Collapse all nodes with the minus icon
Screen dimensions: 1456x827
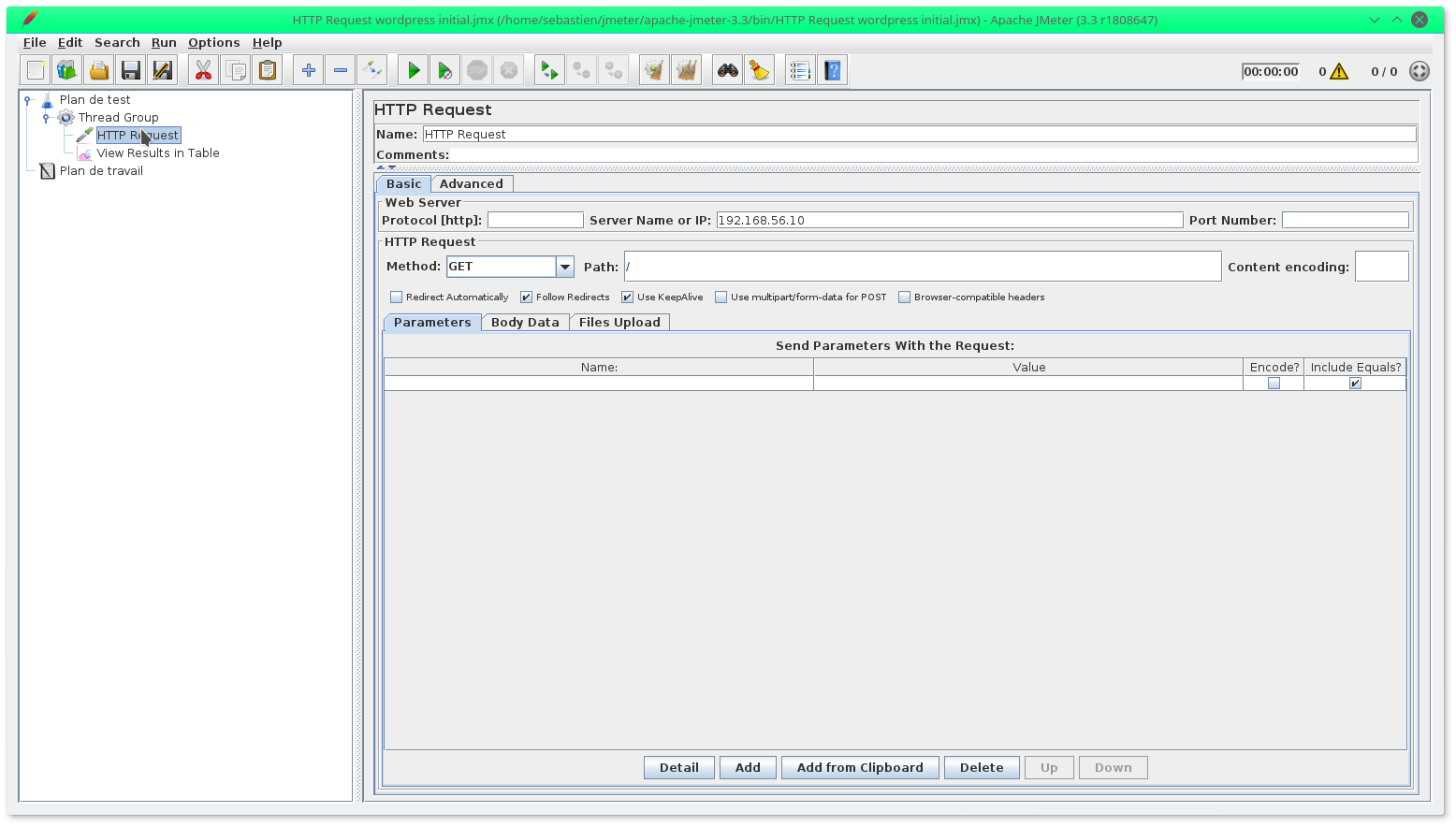341,70
